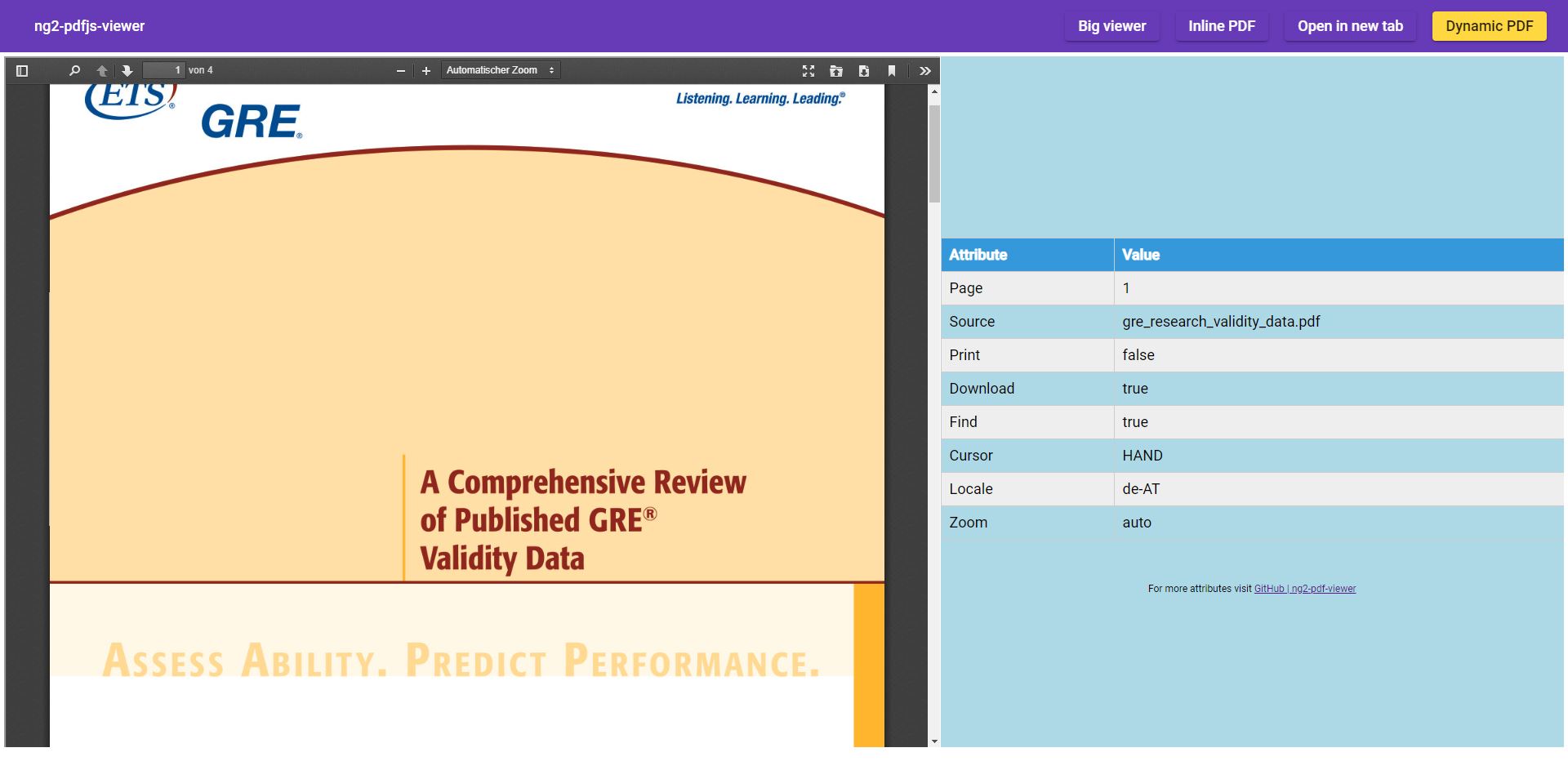Click the PDF scrollbar up arrow
The width and height of the screenshot is (1568, 779).
(x=934, y=91)
